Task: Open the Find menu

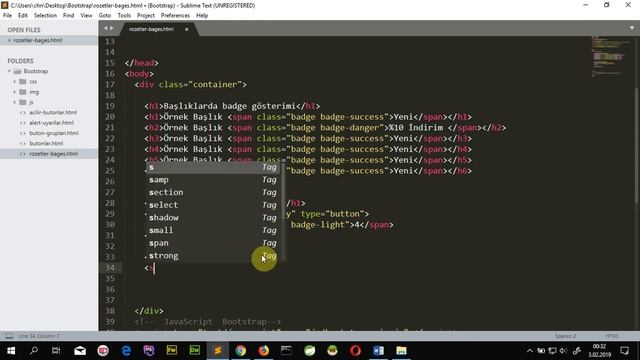Action: point(68,16)
